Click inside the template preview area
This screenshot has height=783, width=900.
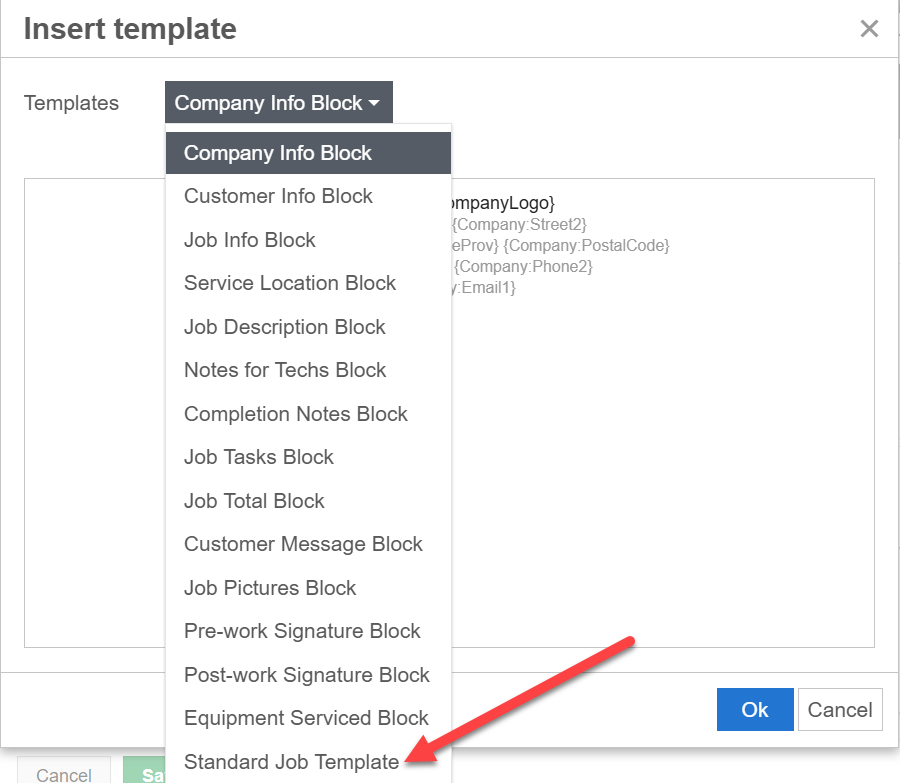click(660, 450)
